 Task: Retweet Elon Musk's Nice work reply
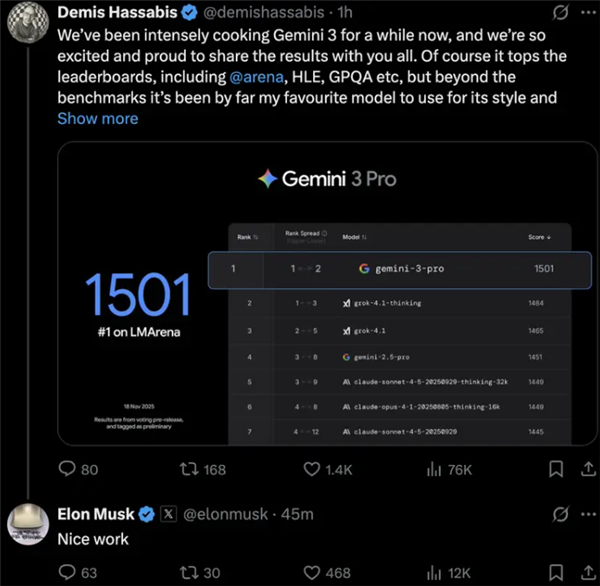(189, 572)
